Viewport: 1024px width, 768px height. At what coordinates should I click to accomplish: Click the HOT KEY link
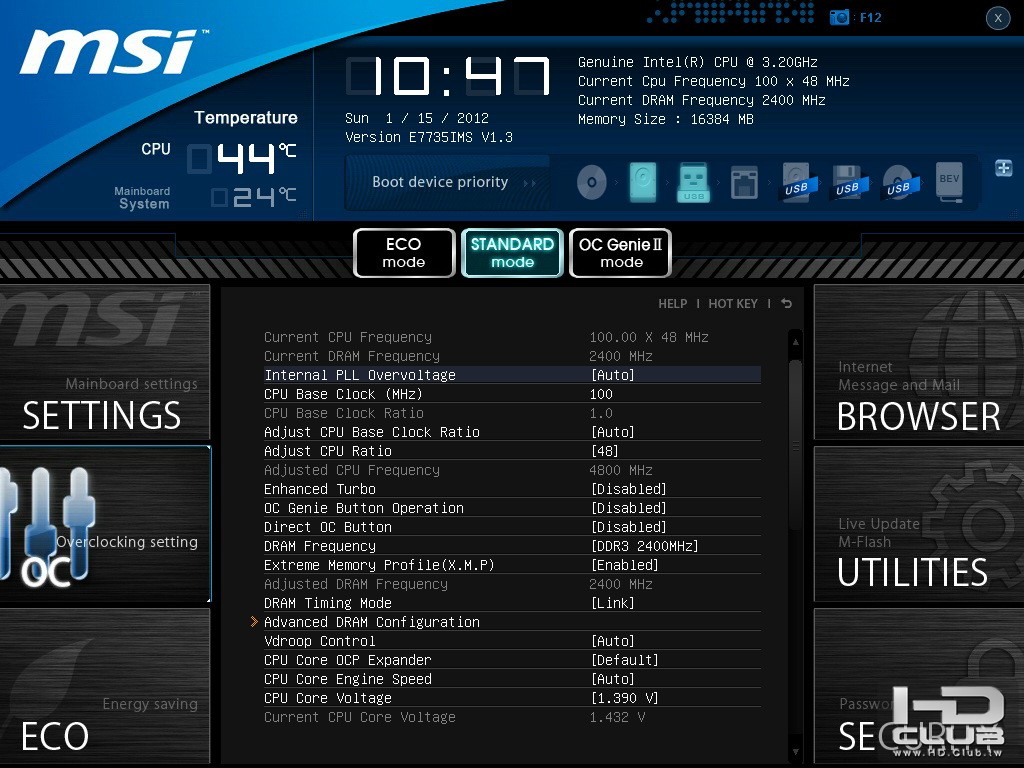(733, 304)
